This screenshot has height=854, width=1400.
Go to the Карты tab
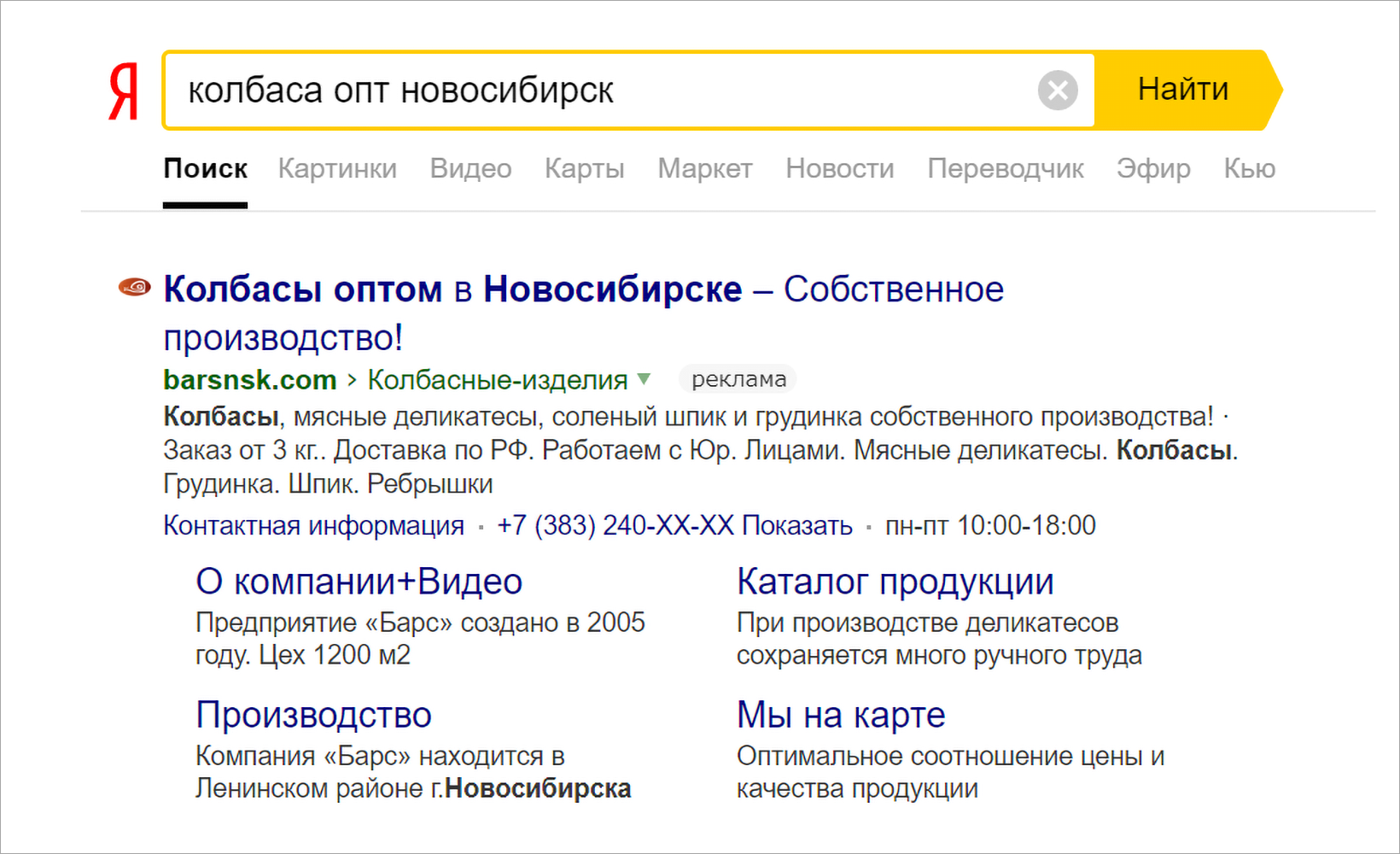(x=585, y=169)
